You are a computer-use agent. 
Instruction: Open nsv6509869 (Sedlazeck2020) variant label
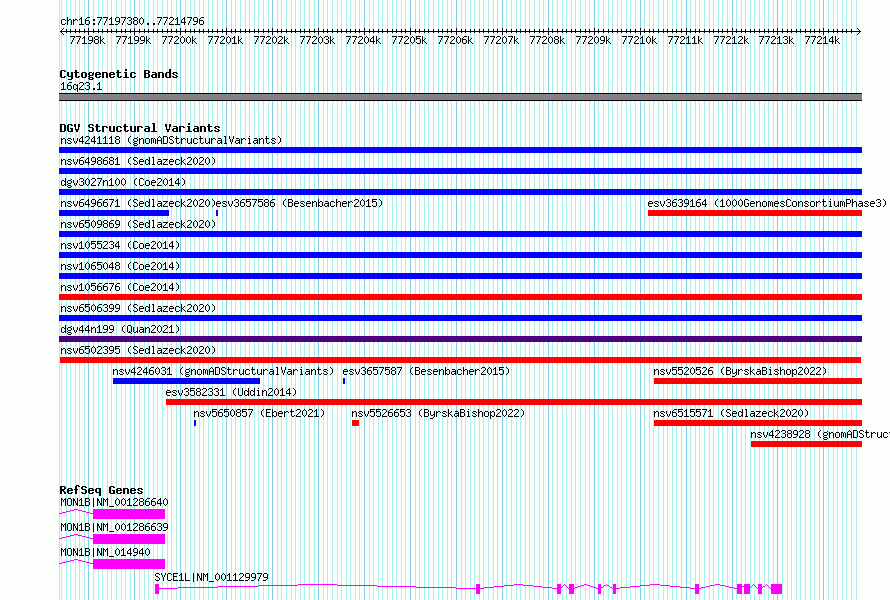tap(138, 224)
